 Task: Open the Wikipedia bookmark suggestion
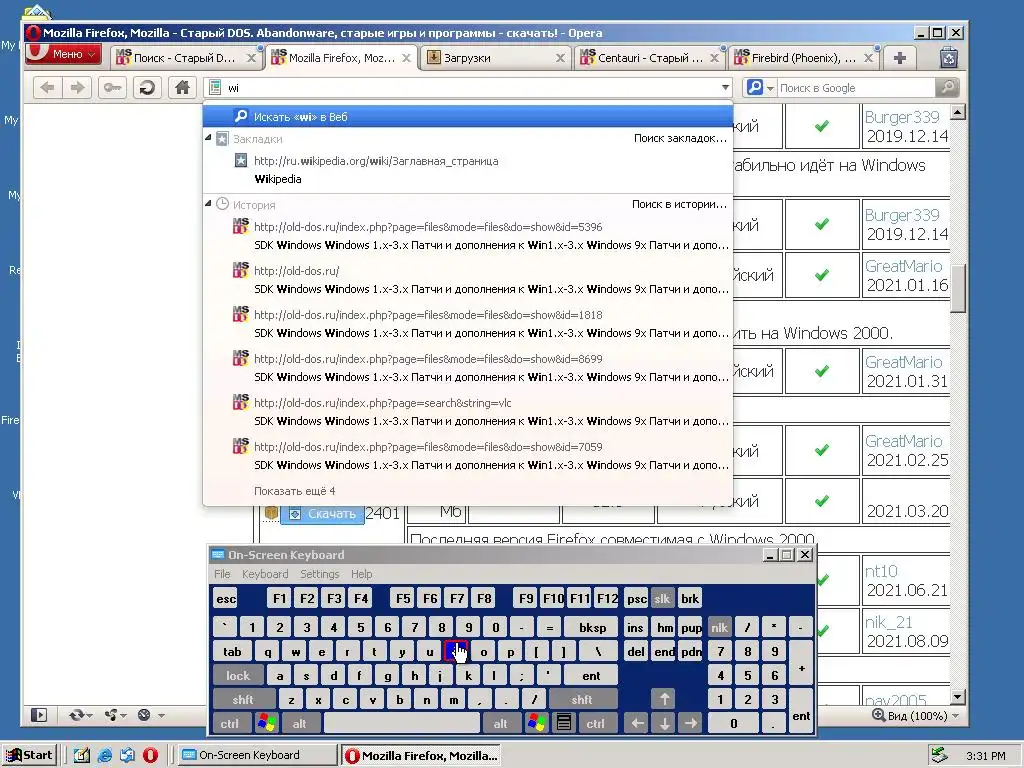468,170
